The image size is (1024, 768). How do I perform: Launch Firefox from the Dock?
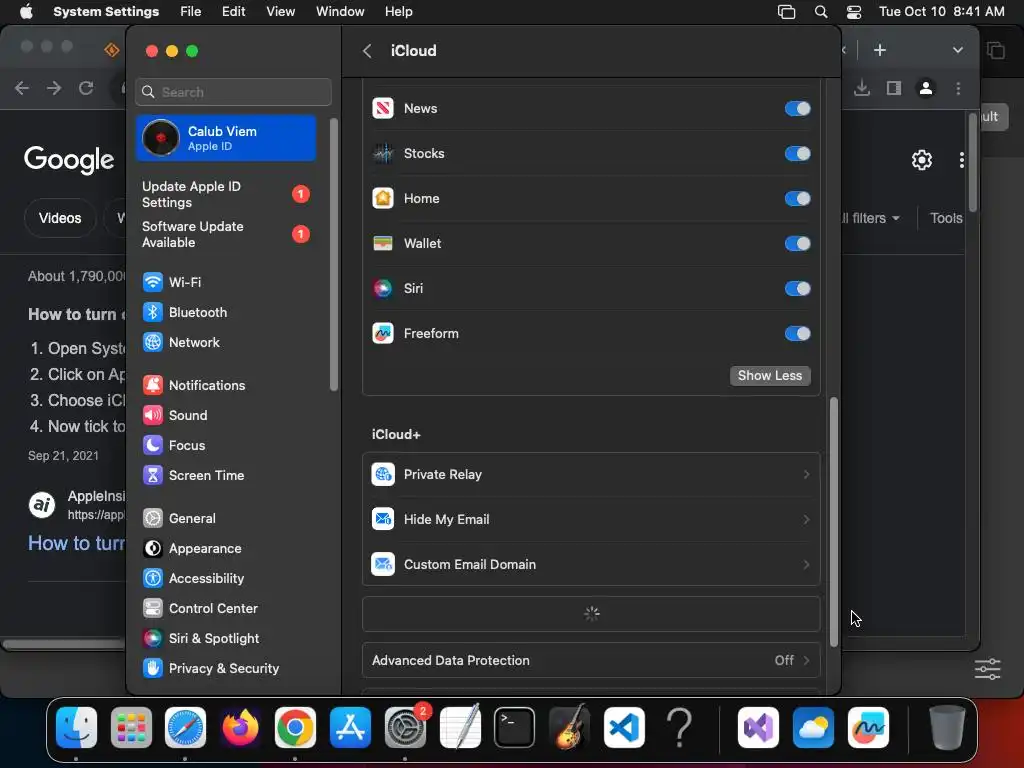point(240,728)
